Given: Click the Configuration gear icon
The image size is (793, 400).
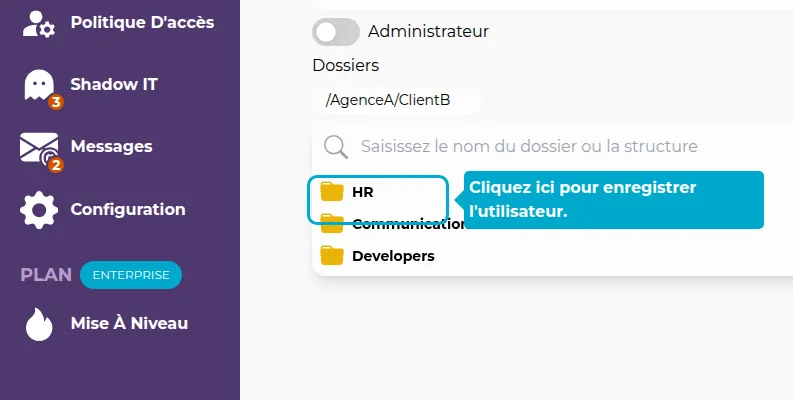Looking at the screenshot, I should pos(39,210).
